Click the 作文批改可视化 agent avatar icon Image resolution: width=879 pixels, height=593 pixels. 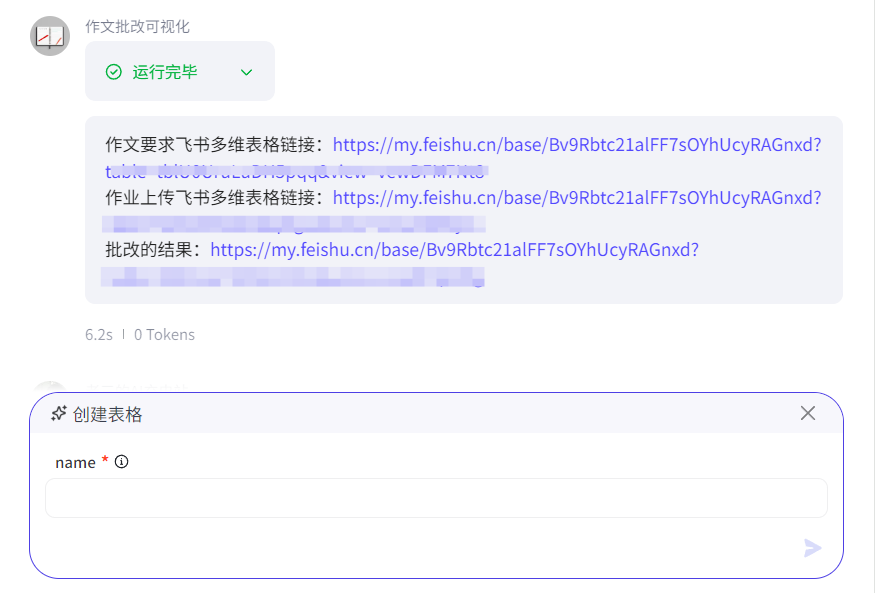[x=49, y=35]
